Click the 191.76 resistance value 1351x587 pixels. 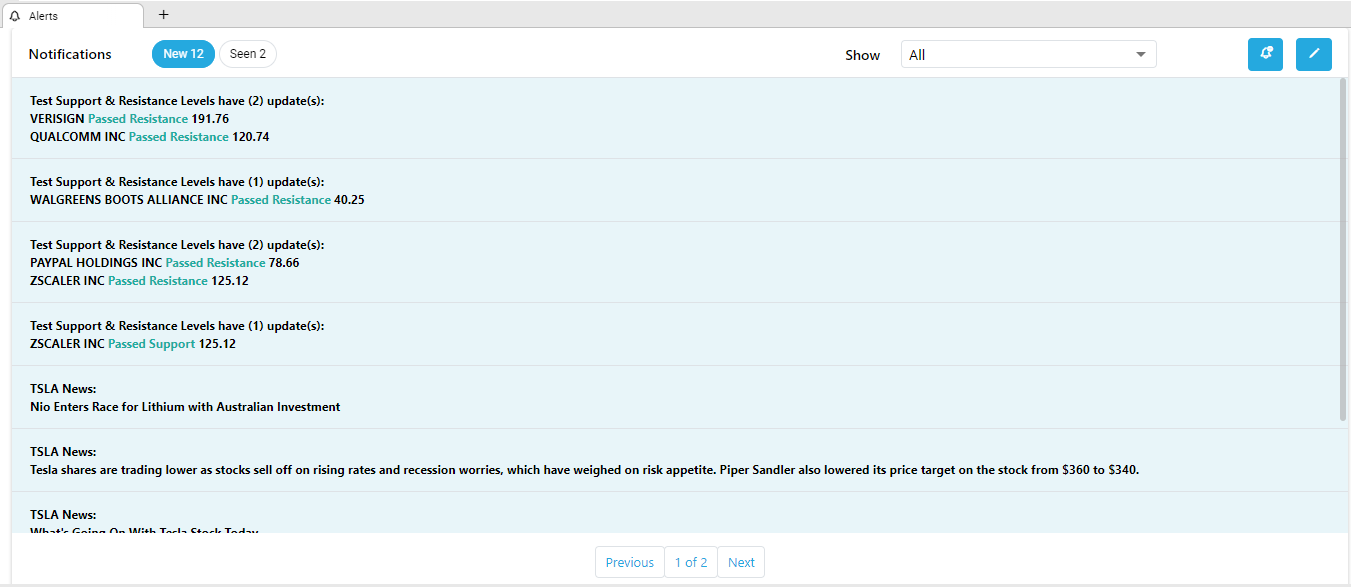click(210, 119)
